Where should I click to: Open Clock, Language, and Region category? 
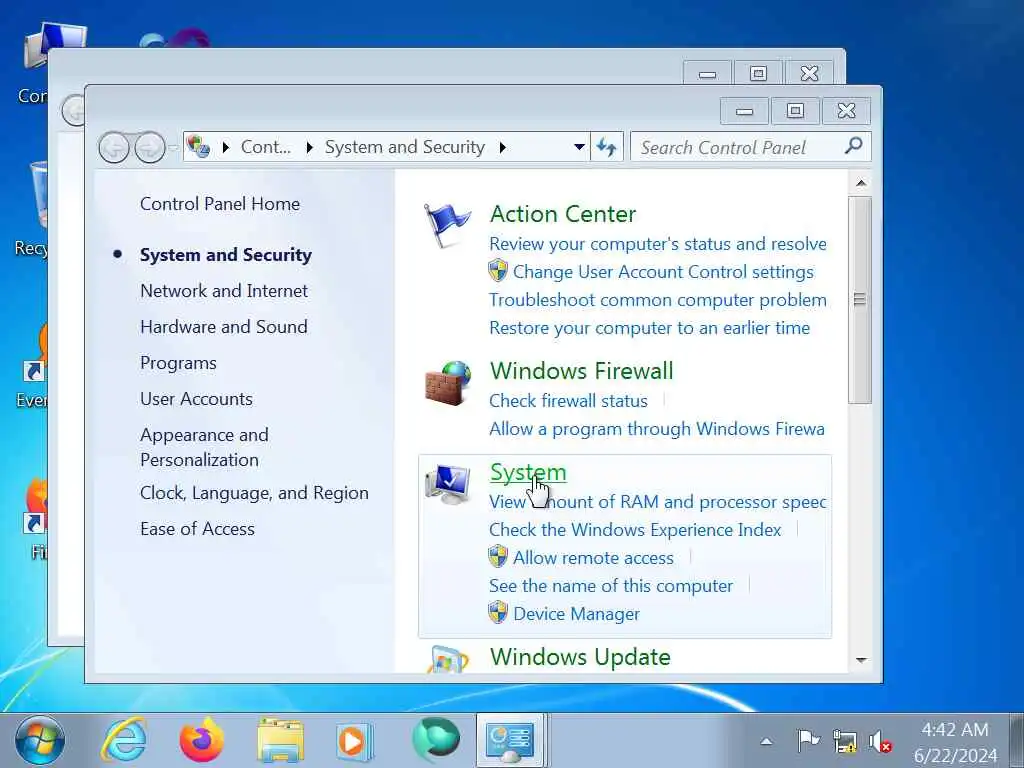point(255,493)
